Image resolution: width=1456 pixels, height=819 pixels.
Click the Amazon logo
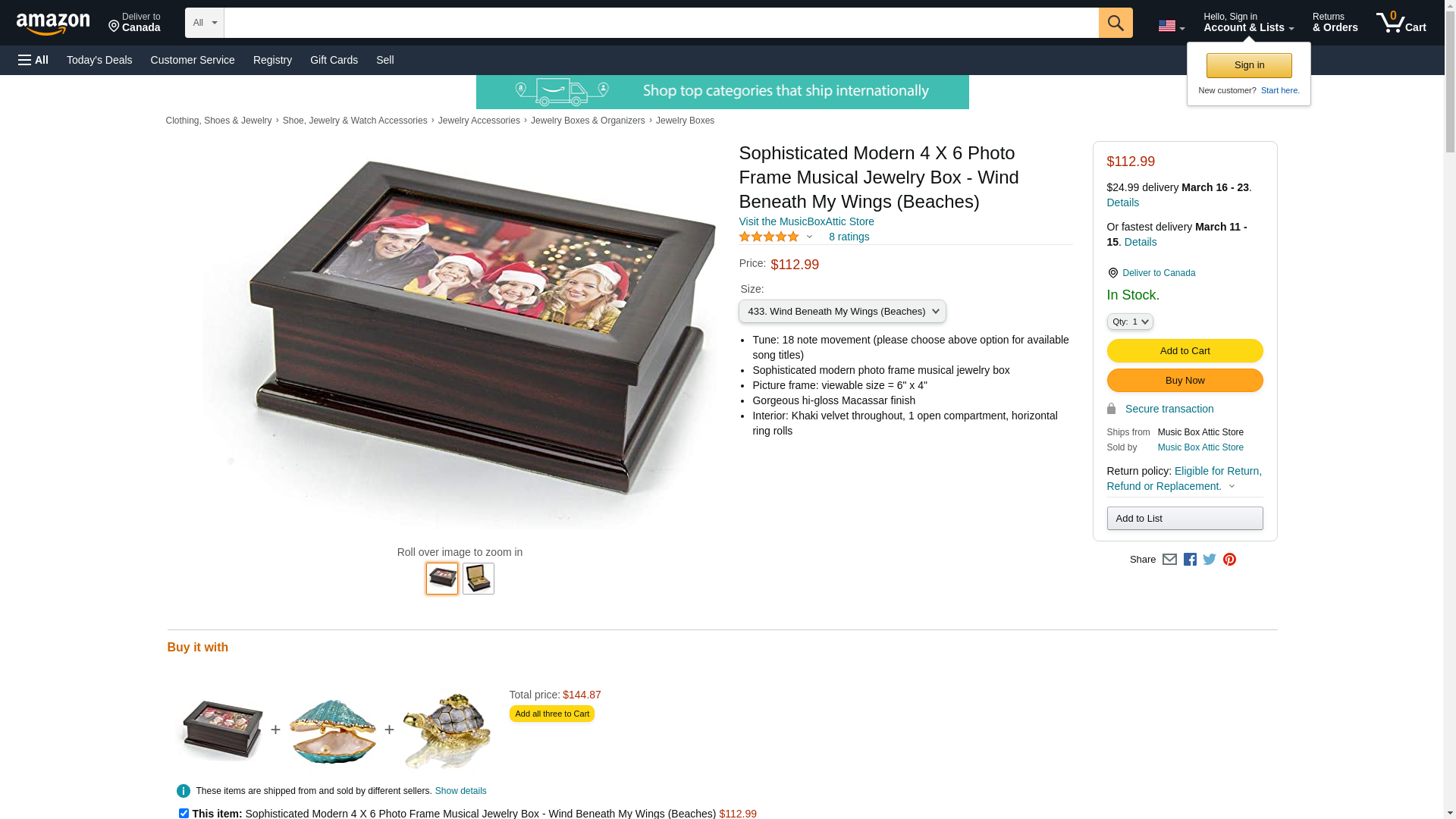tap(53, 24)
